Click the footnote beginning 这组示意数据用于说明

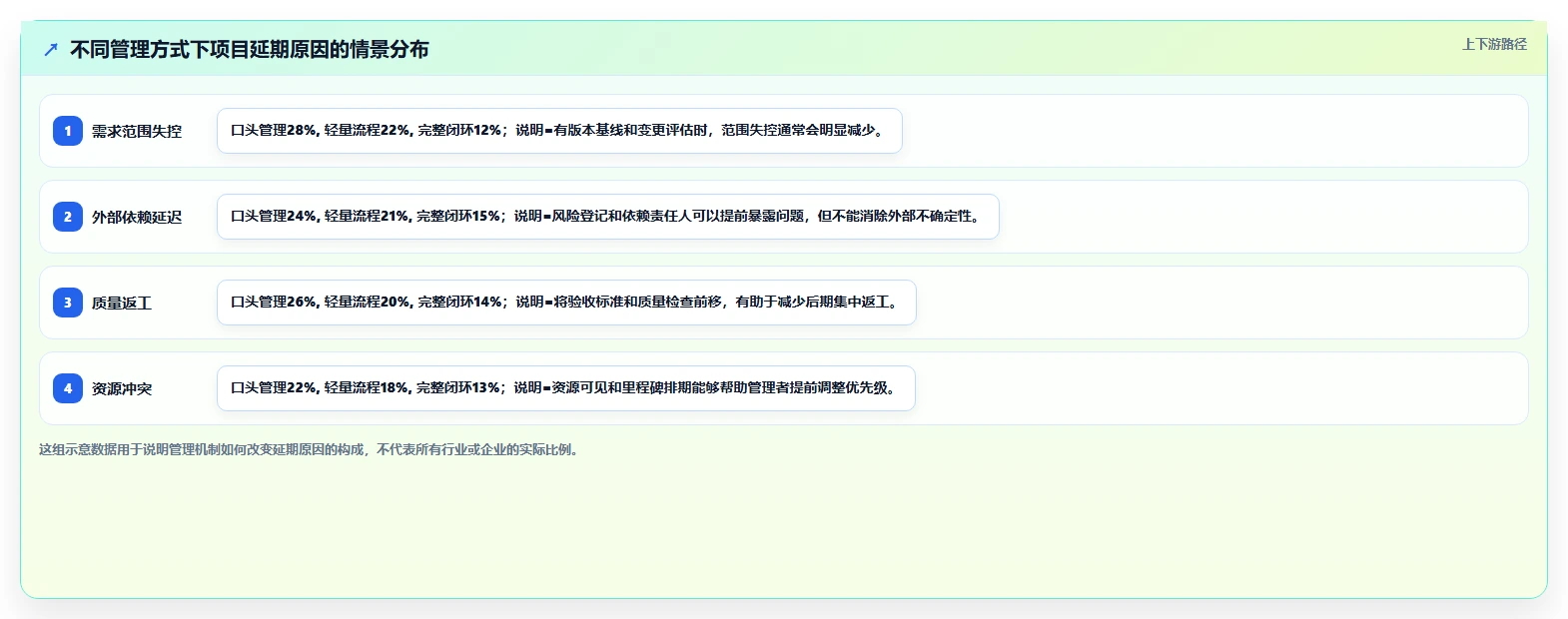[311, 449]
